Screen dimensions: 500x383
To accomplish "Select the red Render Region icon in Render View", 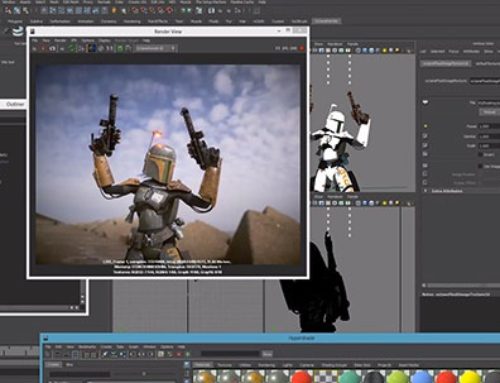I will tap(43, 49).
